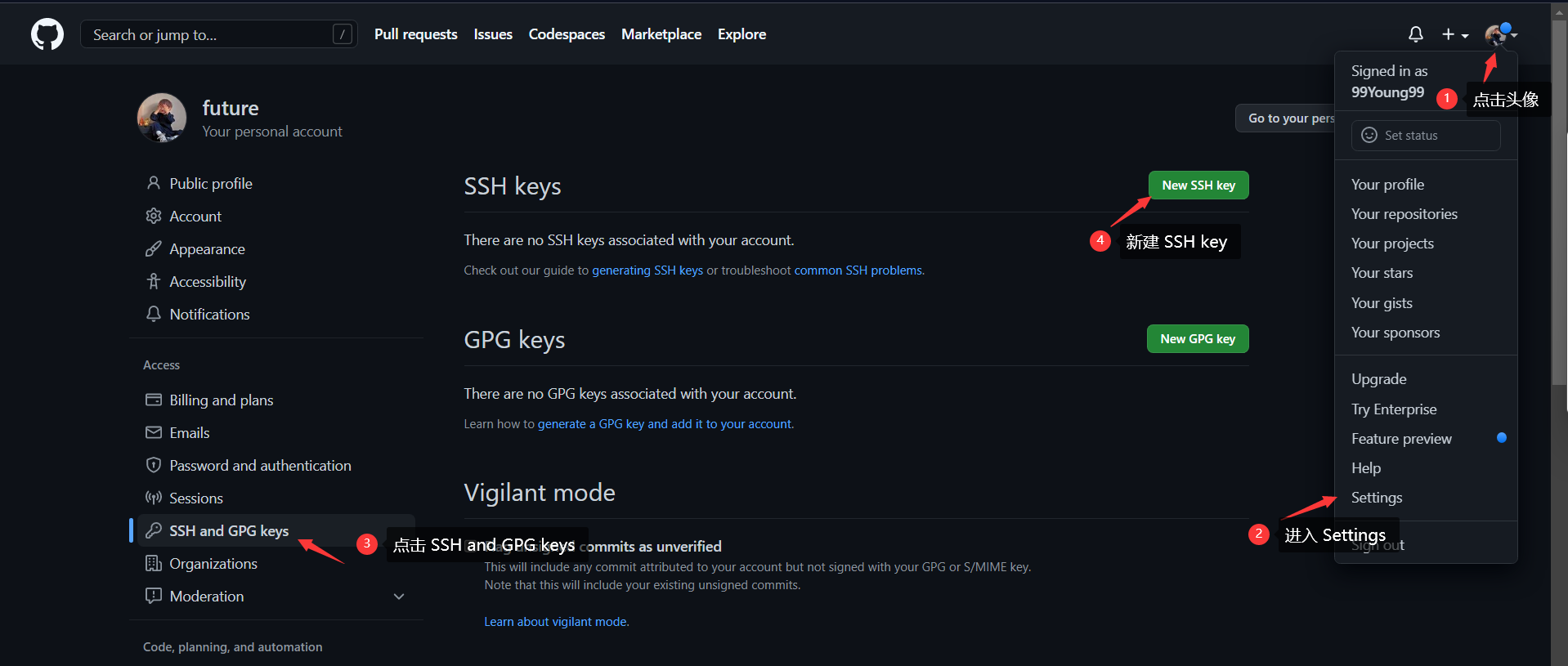1568x666 pixels.
Task: Click Appearance paintbrush icon
Action: [x=153, y=248]
